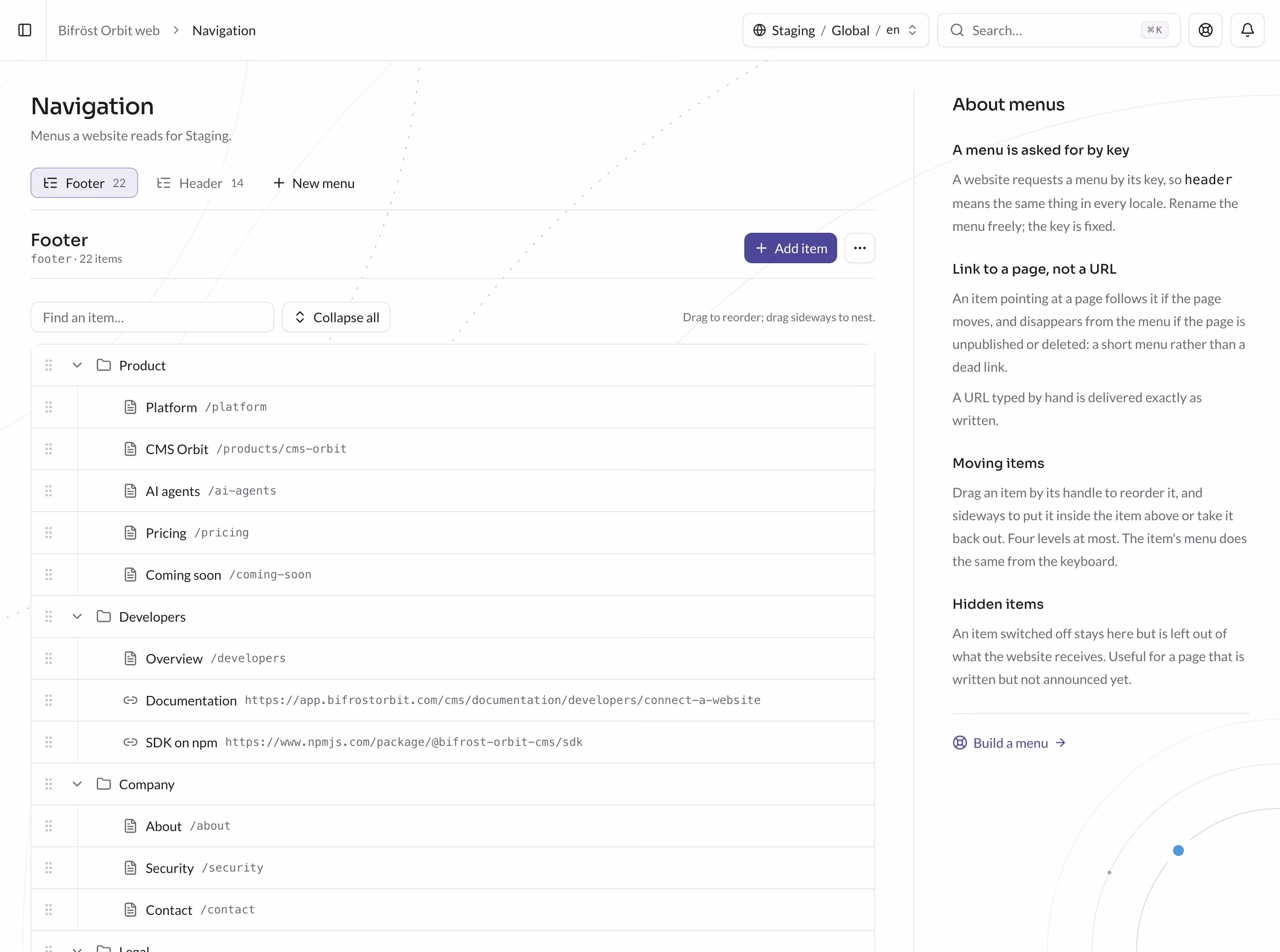1280x952 pixels.
Task: Switch to the Footer menu tab
Action: point(84,183)
